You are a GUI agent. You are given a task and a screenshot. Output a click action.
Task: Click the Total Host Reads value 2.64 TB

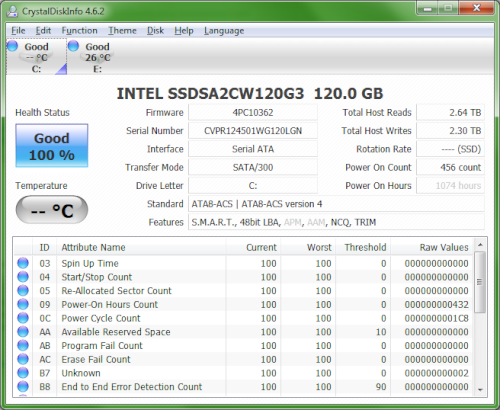(450, 113)
